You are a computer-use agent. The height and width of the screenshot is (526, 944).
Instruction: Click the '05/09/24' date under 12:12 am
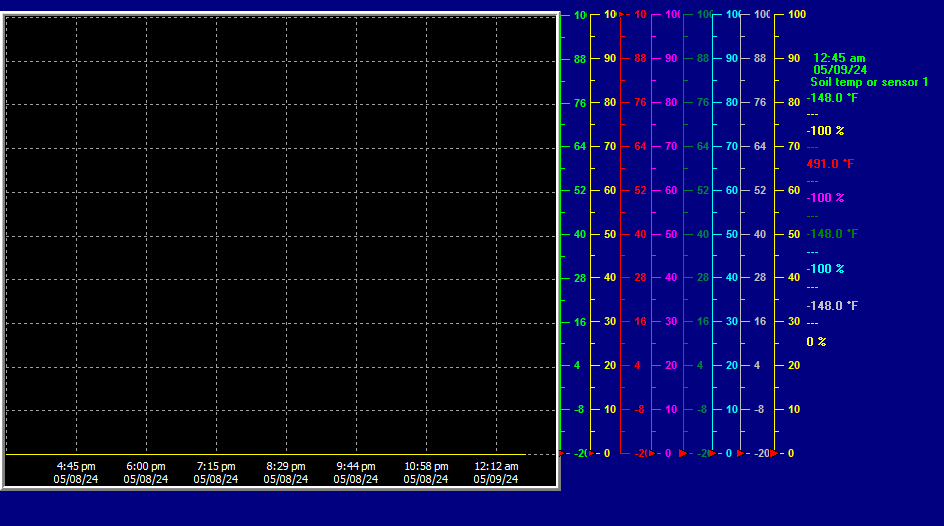pos(495,479)
